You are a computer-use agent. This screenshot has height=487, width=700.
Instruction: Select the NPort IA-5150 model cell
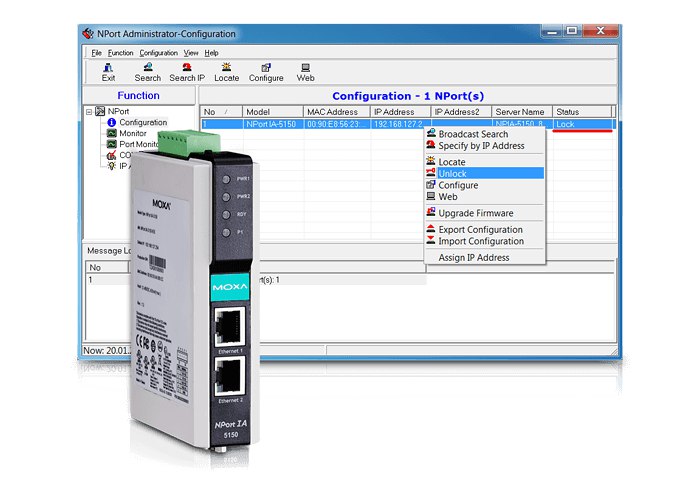point(273,124)
